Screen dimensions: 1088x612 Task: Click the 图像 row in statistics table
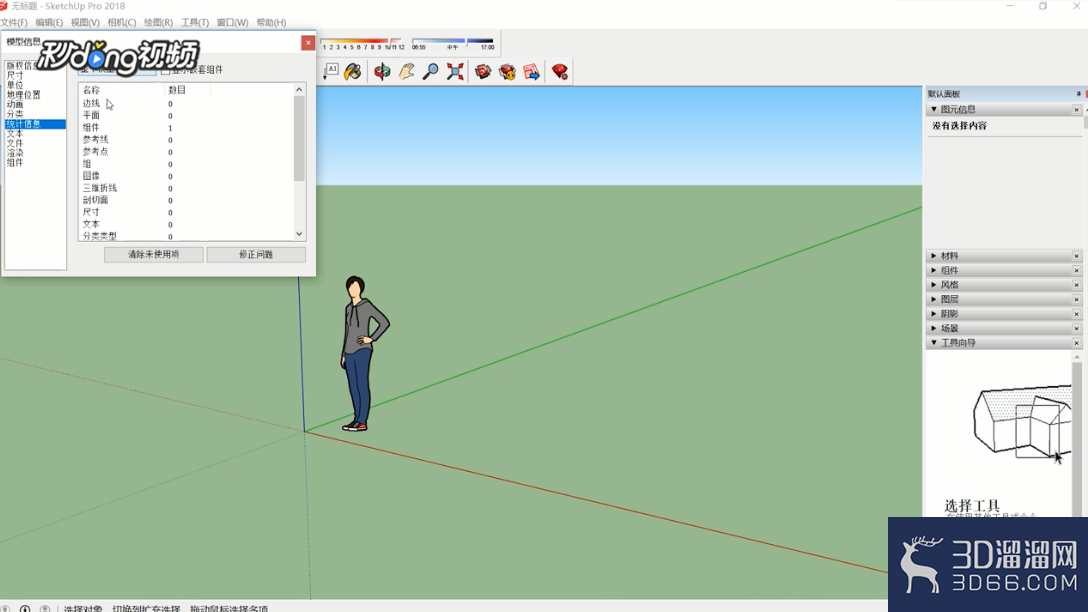(186, 176)
